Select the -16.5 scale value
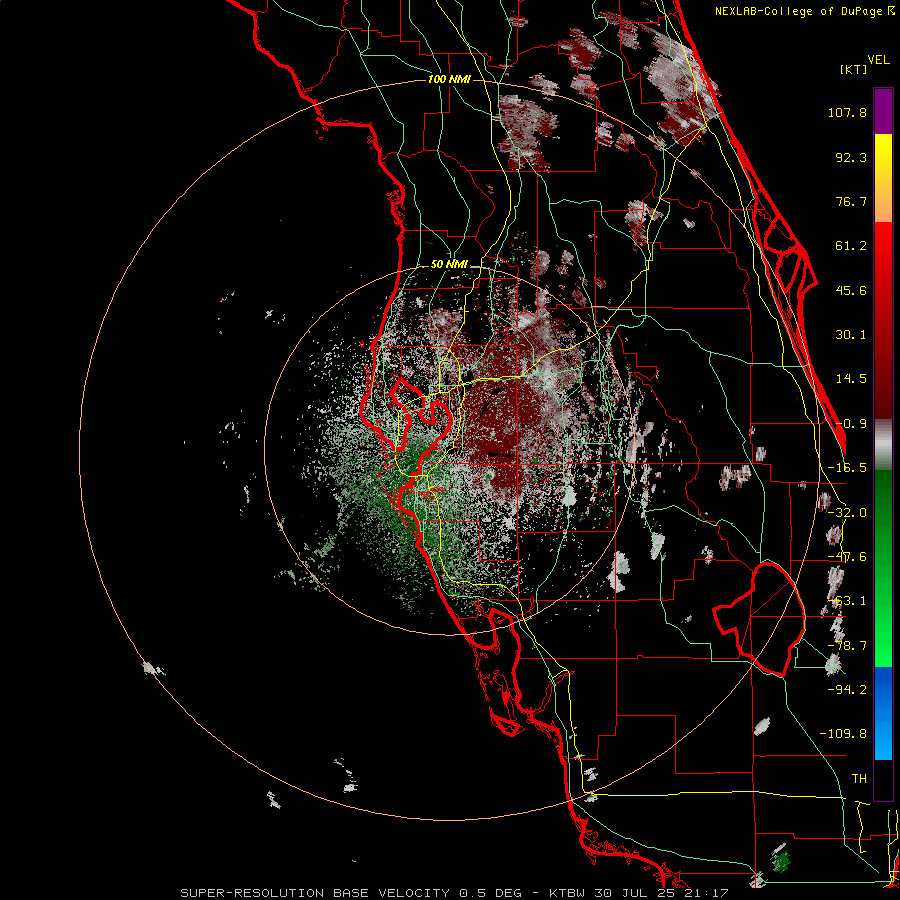 pyautogui.click(x=847, y=468)
